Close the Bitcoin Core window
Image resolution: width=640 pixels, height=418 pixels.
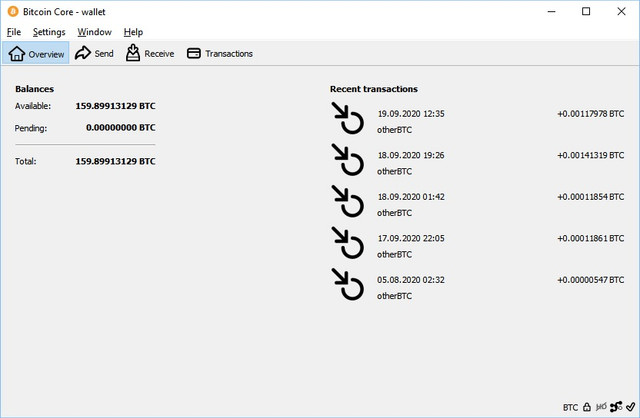tap(621, 11)
